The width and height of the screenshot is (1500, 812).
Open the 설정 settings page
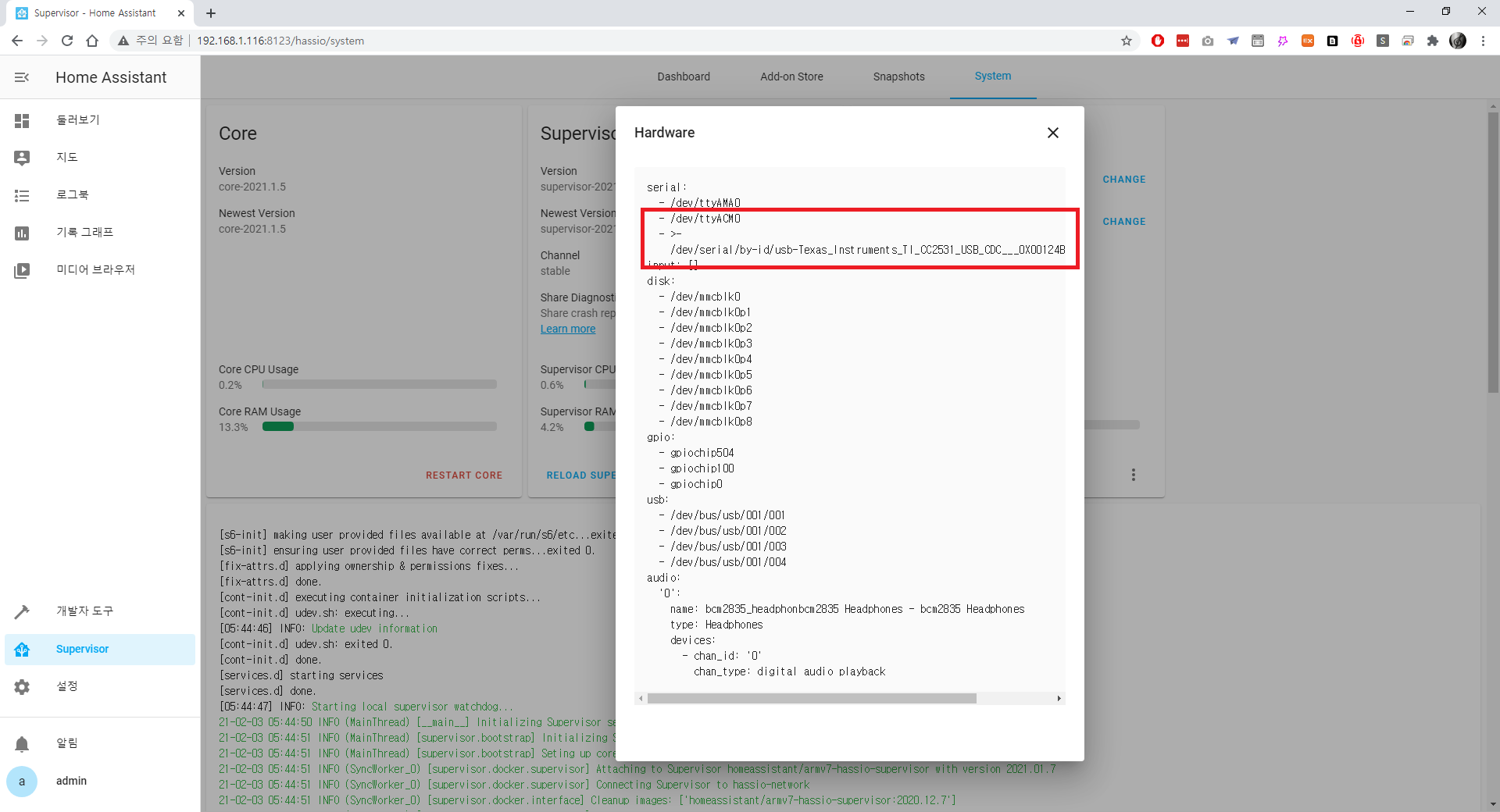pyautogui.click(x=100, y=686)
